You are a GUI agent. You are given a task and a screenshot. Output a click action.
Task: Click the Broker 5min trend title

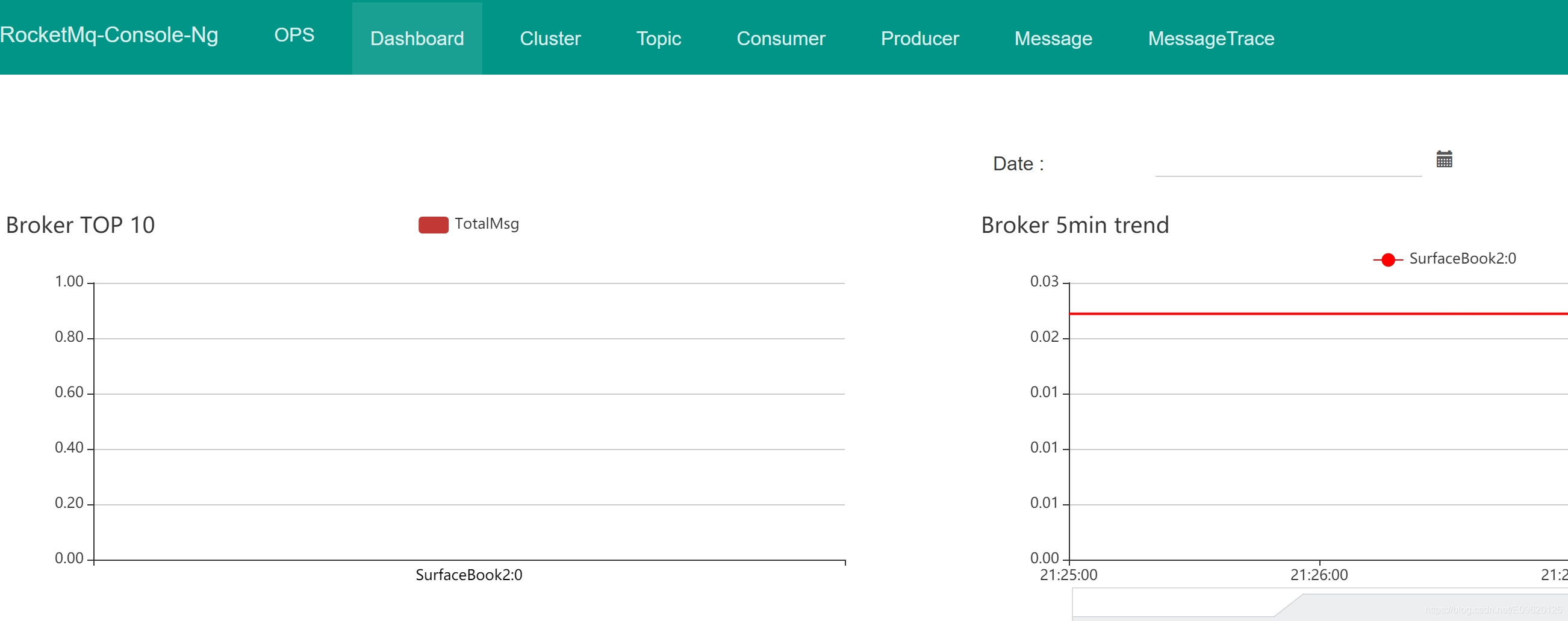(1074, 225)
